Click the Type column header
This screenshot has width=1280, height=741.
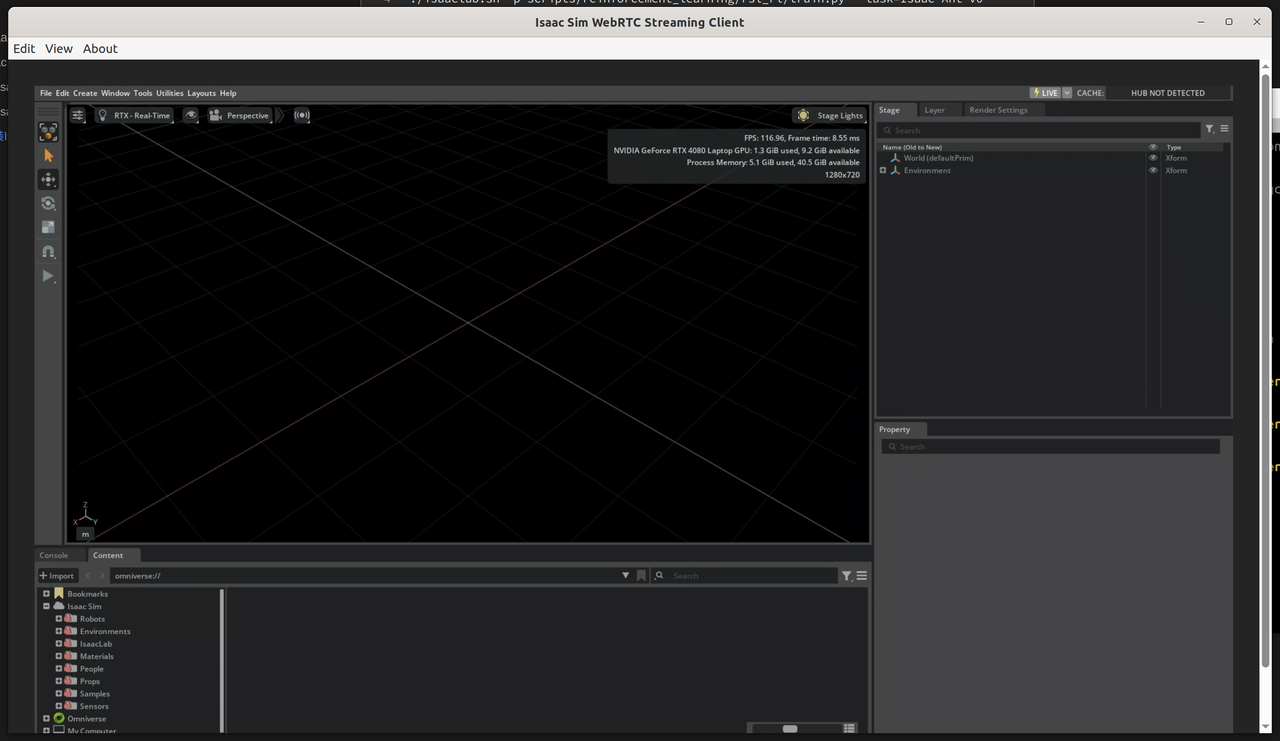(x=1174, y=147)
